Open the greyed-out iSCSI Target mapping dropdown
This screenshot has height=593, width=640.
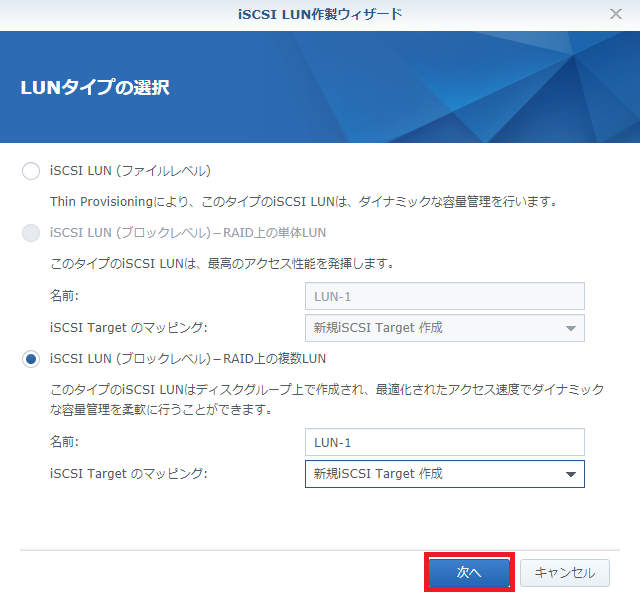(x=430, y=328)
